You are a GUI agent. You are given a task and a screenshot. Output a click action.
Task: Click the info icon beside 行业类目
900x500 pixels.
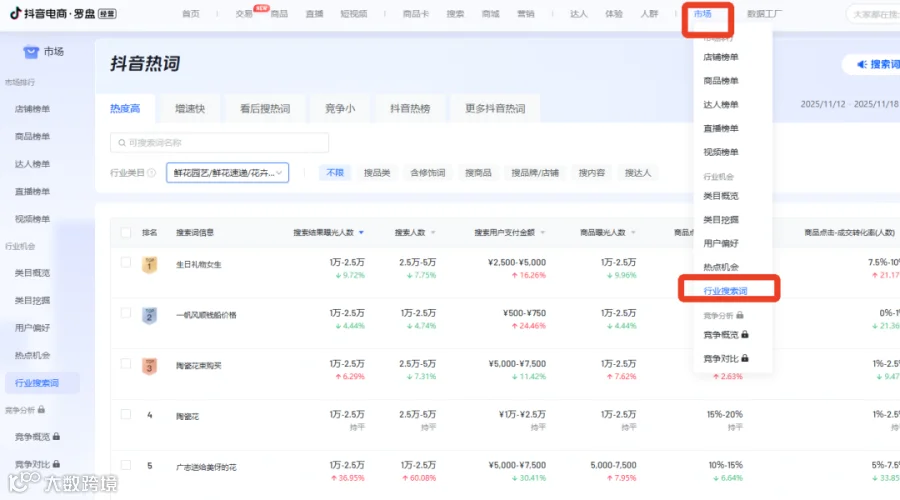tap(152, 173)
